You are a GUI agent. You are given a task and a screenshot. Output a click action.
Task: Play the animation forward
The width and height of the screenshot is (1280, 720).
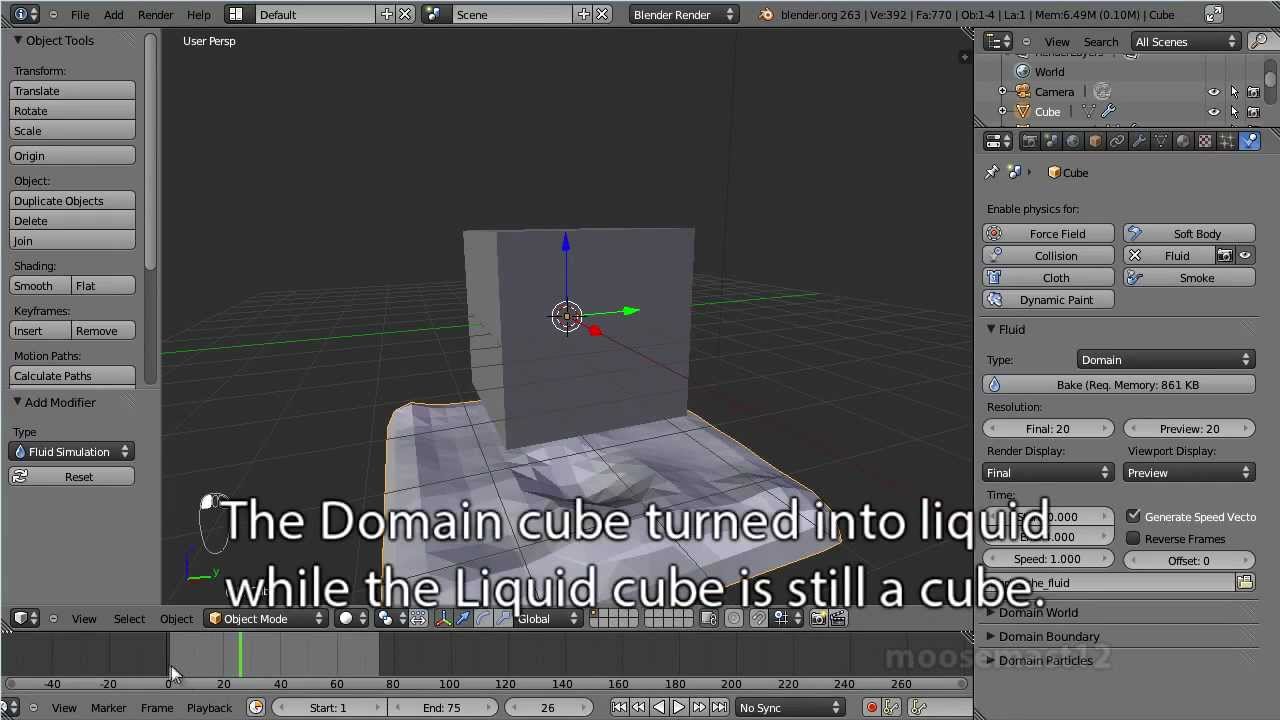tap(679, 708)
